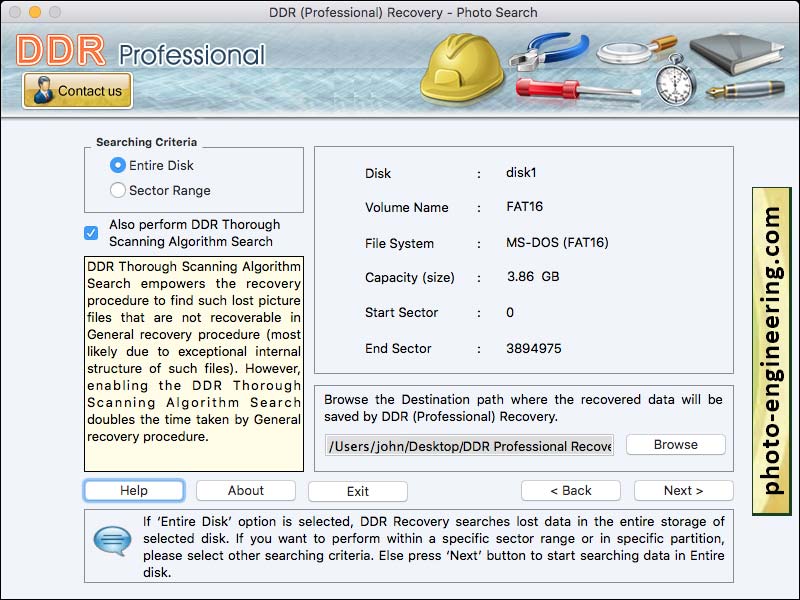
Task: Open the Help dialog
Action: (133, 490)
